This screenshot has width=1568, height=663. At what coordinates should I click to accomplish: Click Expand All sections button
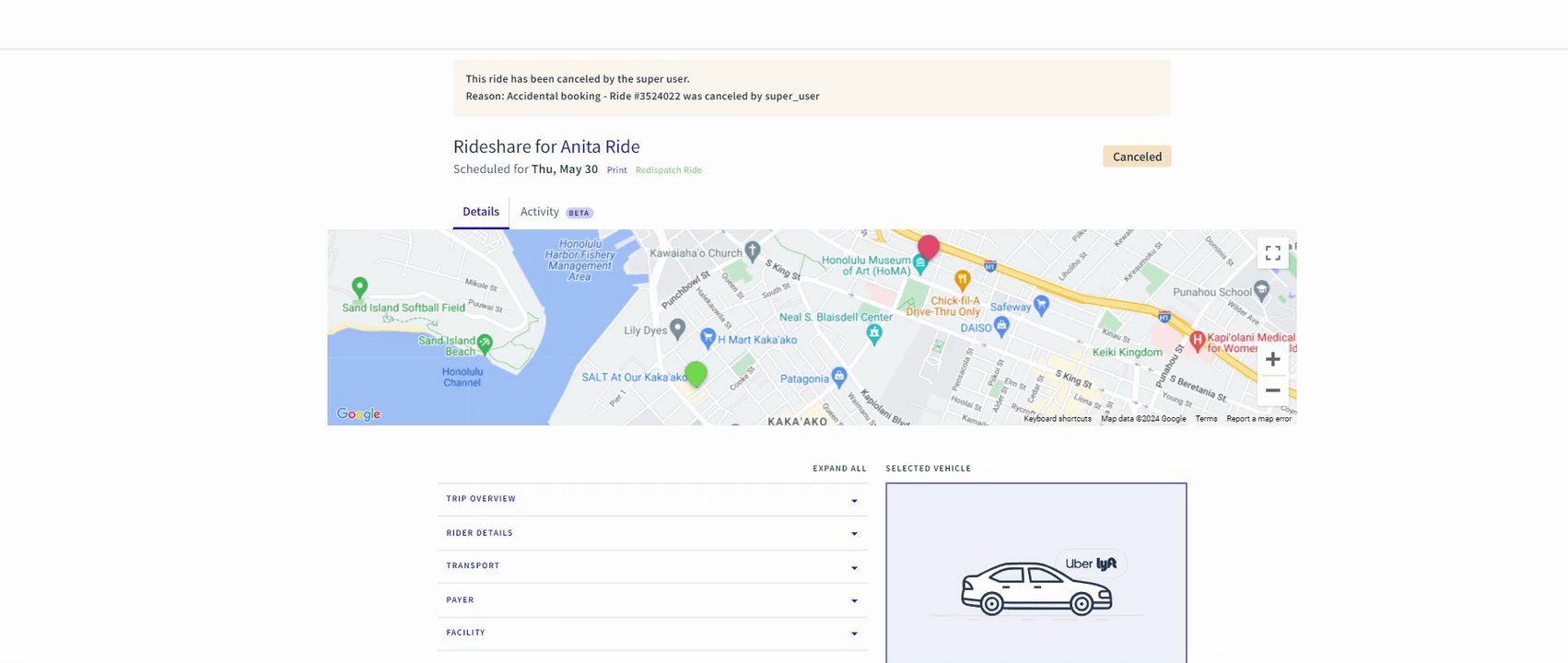tap(839, 469)
